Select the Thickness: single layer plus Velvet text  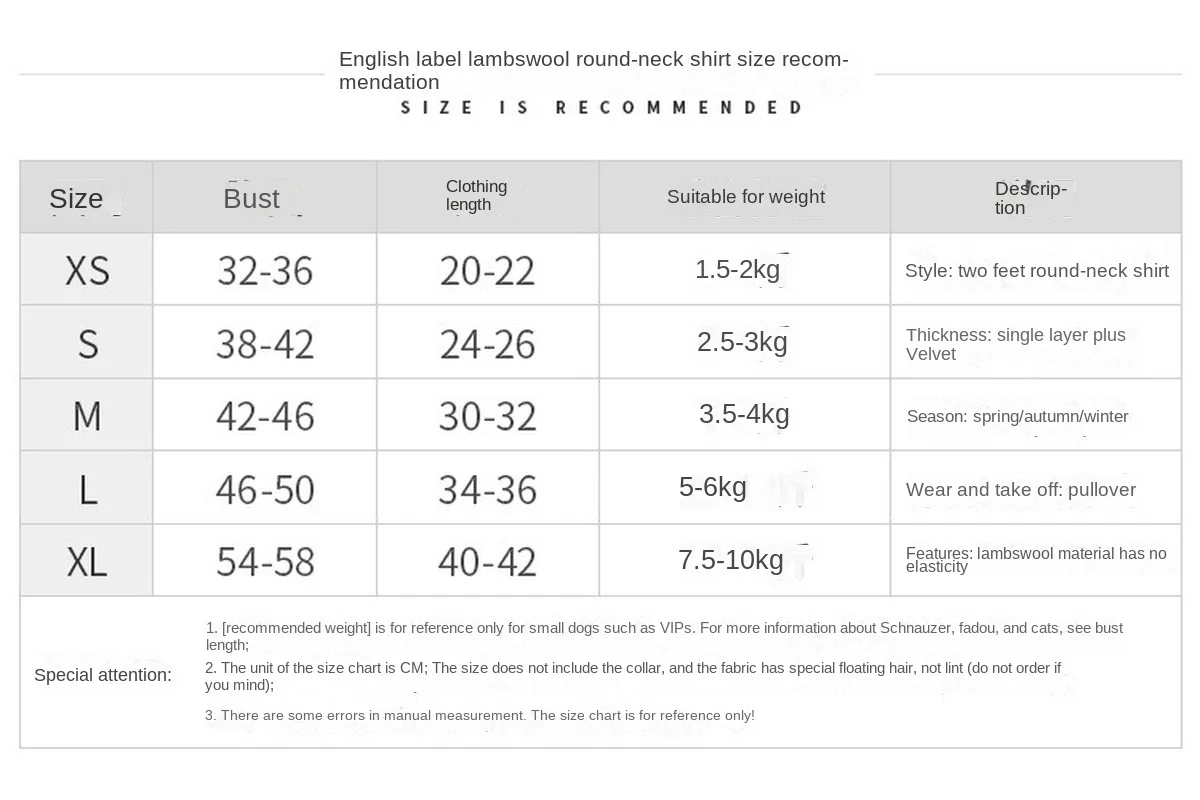coord(1015,344)
